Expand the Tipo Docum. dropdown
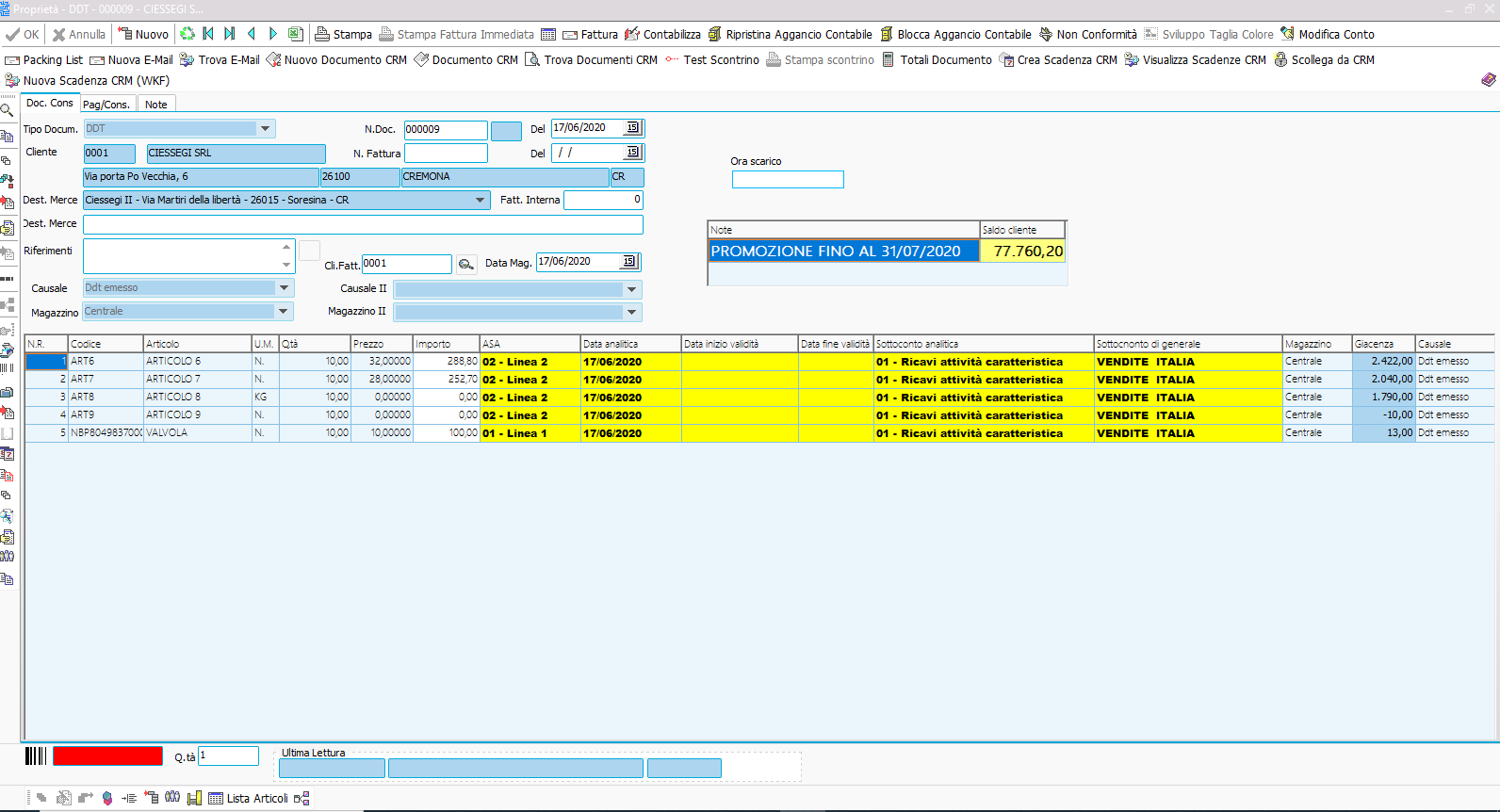The height and width of the screenshot is (812, 1500). coord(265,128)
